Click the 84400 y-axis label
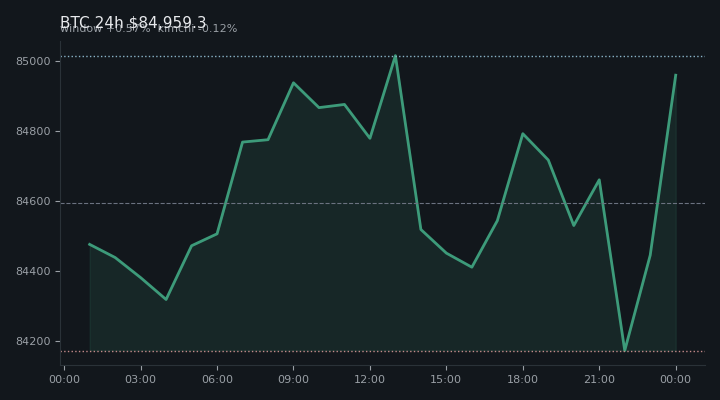Screen dimensions: 720x400 pos(31,272)
